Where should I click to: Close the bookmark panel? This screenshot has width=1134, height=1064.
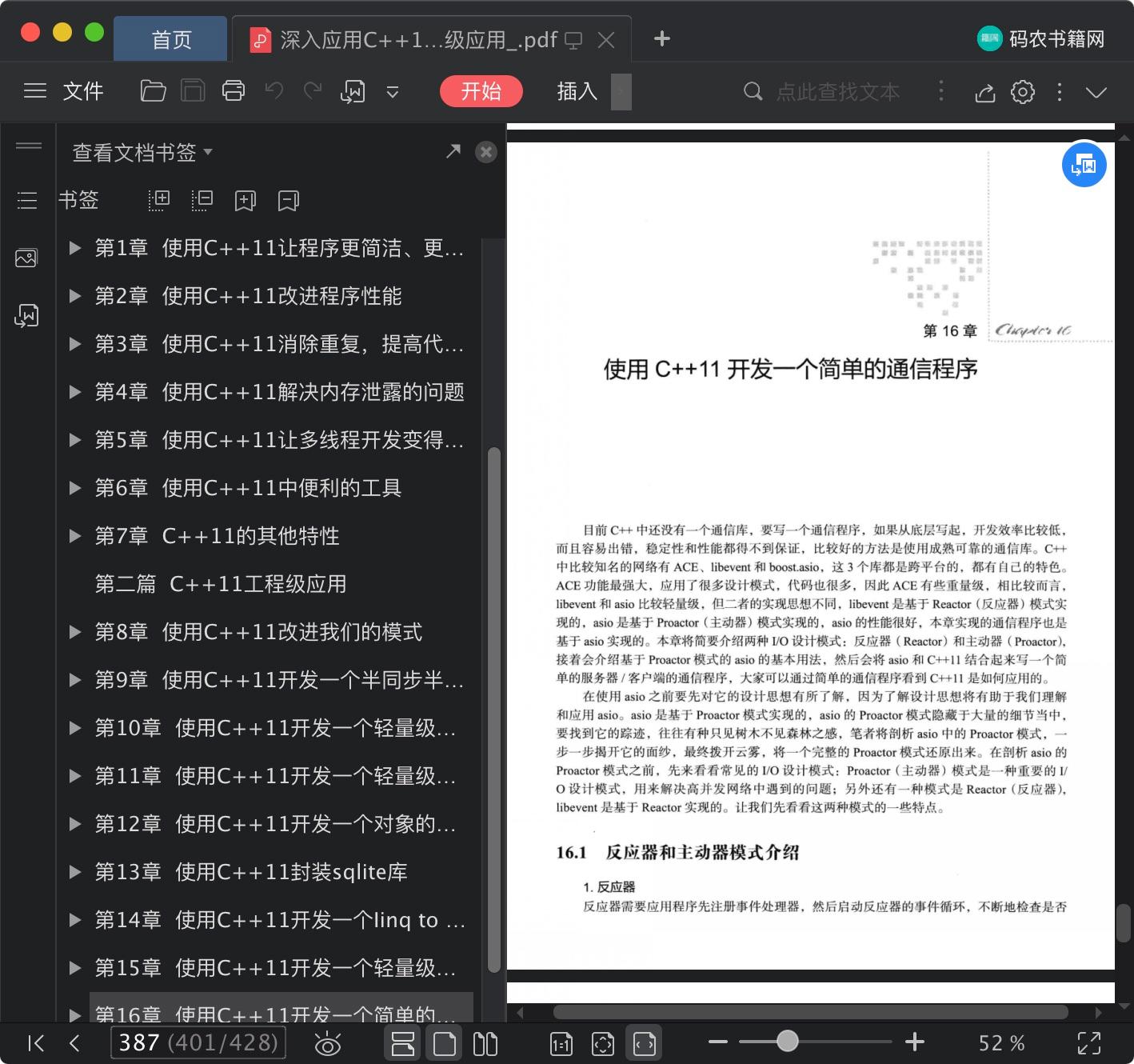[486, 152]
